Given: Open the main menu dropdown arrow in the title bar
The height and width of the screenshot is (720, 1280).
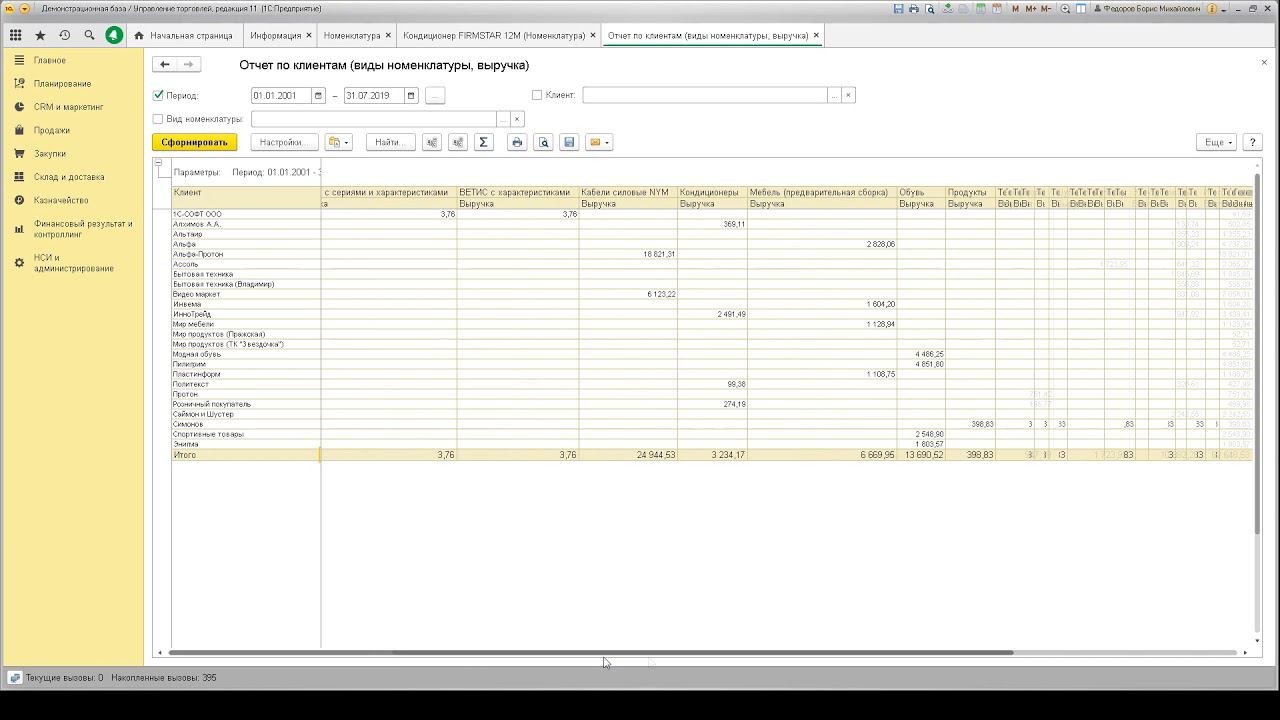Looking at the screenshot, I should pos(25,9).
